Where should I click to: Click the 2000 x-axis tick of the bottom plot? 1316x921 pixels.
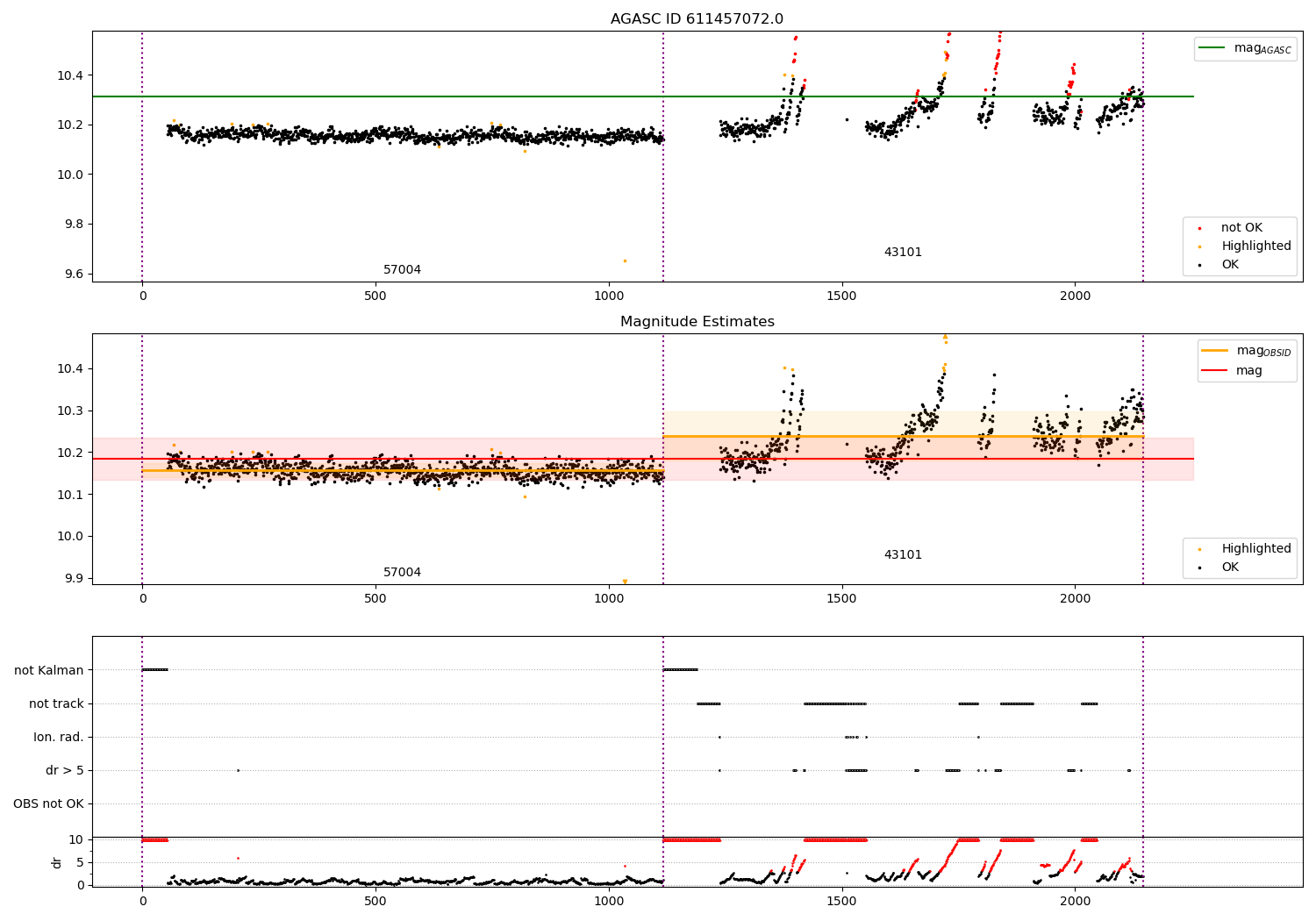[x=1075, y=902]
